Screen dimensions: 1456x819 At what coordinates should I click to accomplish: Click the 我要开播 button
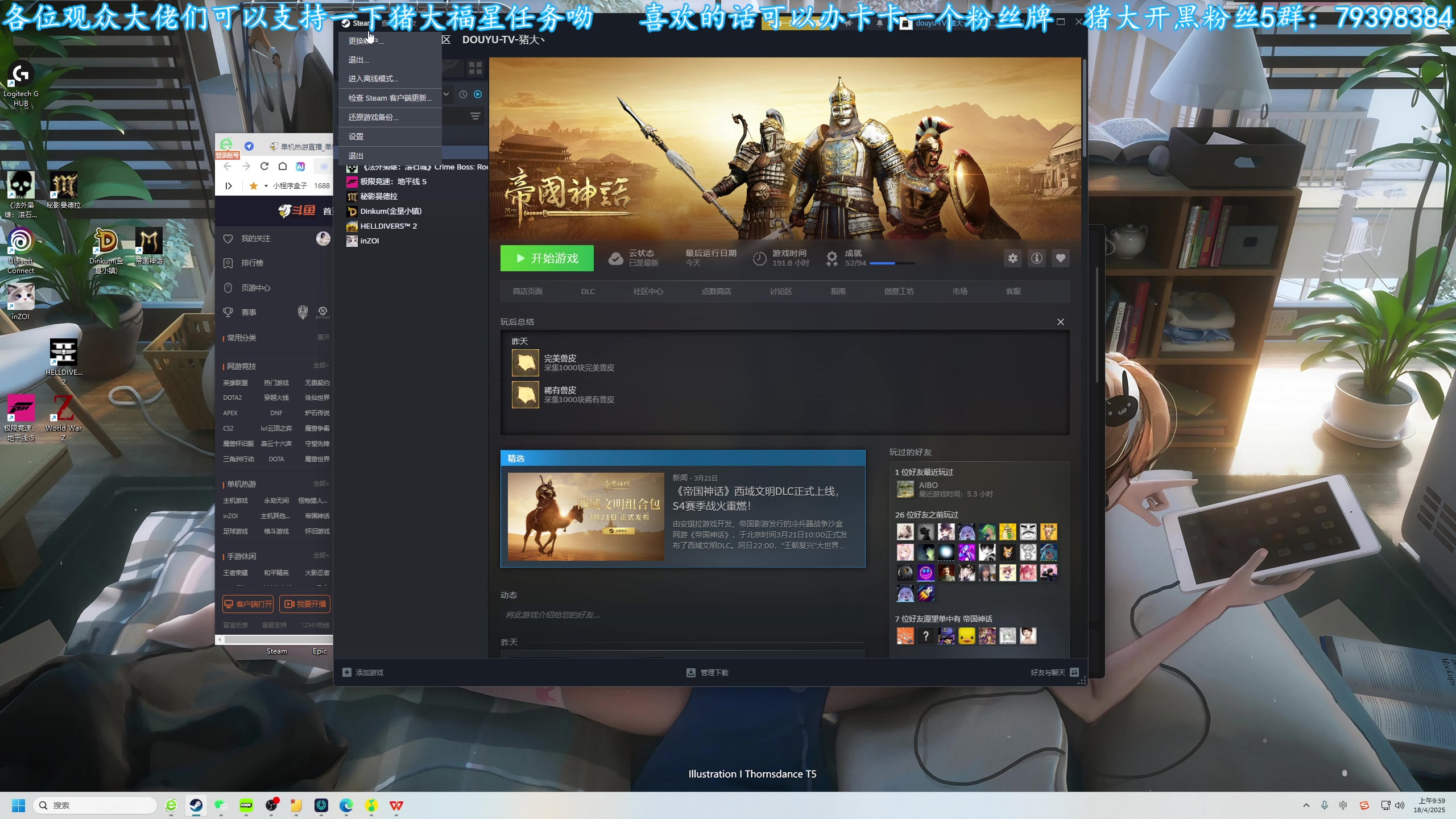tap(305, 604)
